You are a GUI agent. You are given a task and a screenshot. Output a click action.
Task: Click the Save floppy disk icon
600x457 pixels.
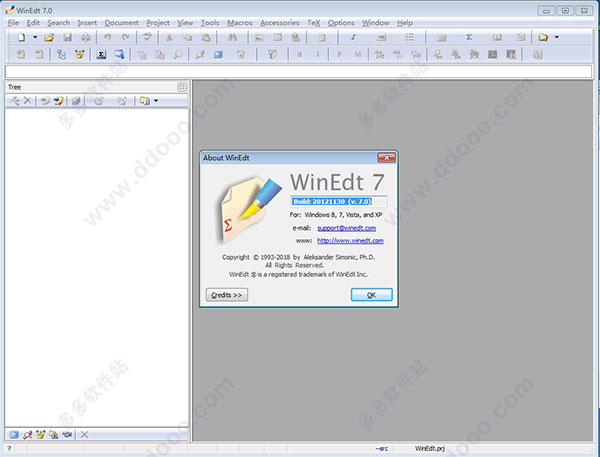coord(67,37)
